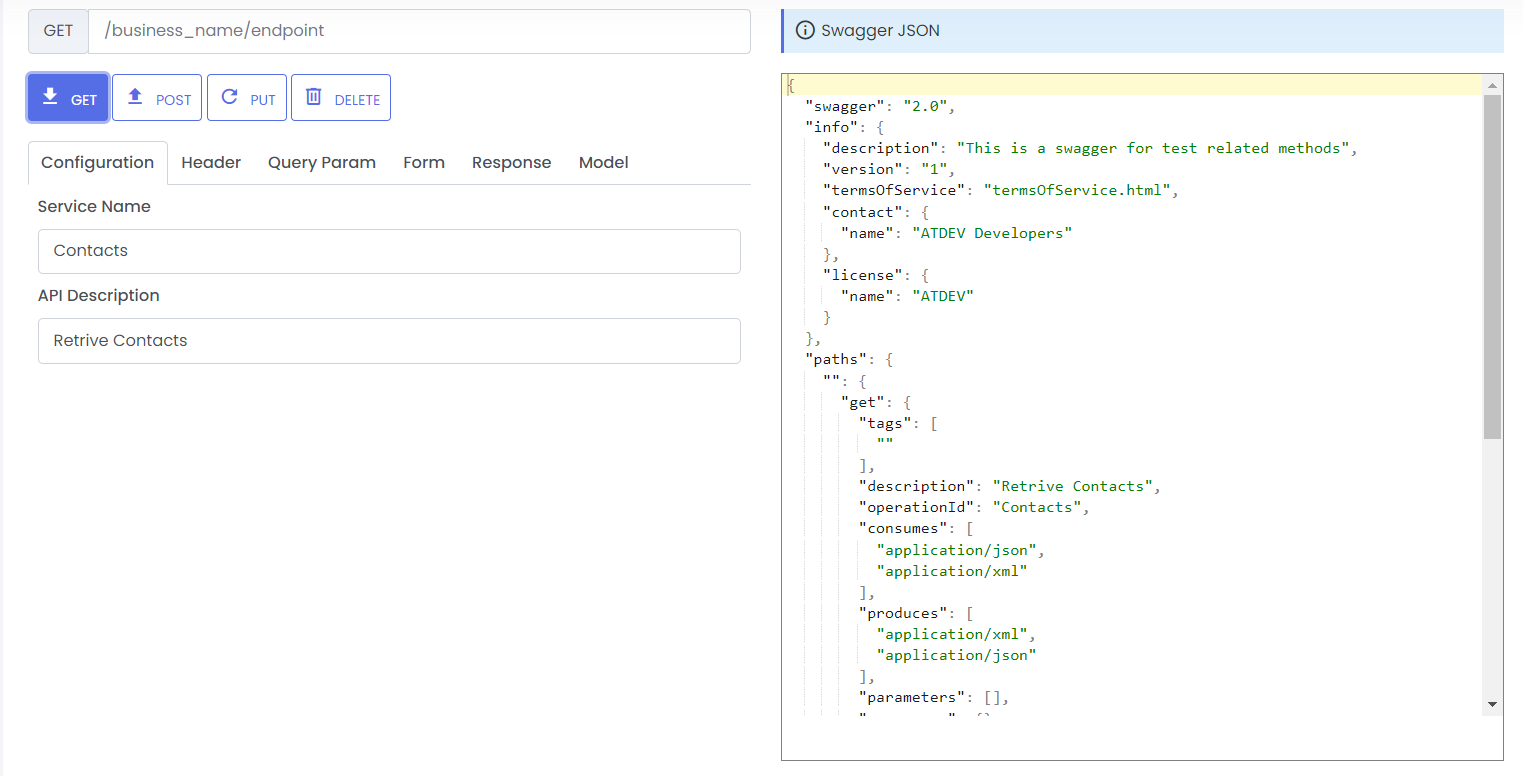1523x776 pixels.
Task: Click "application/xml" under consumes
Action: coord(952,571)
